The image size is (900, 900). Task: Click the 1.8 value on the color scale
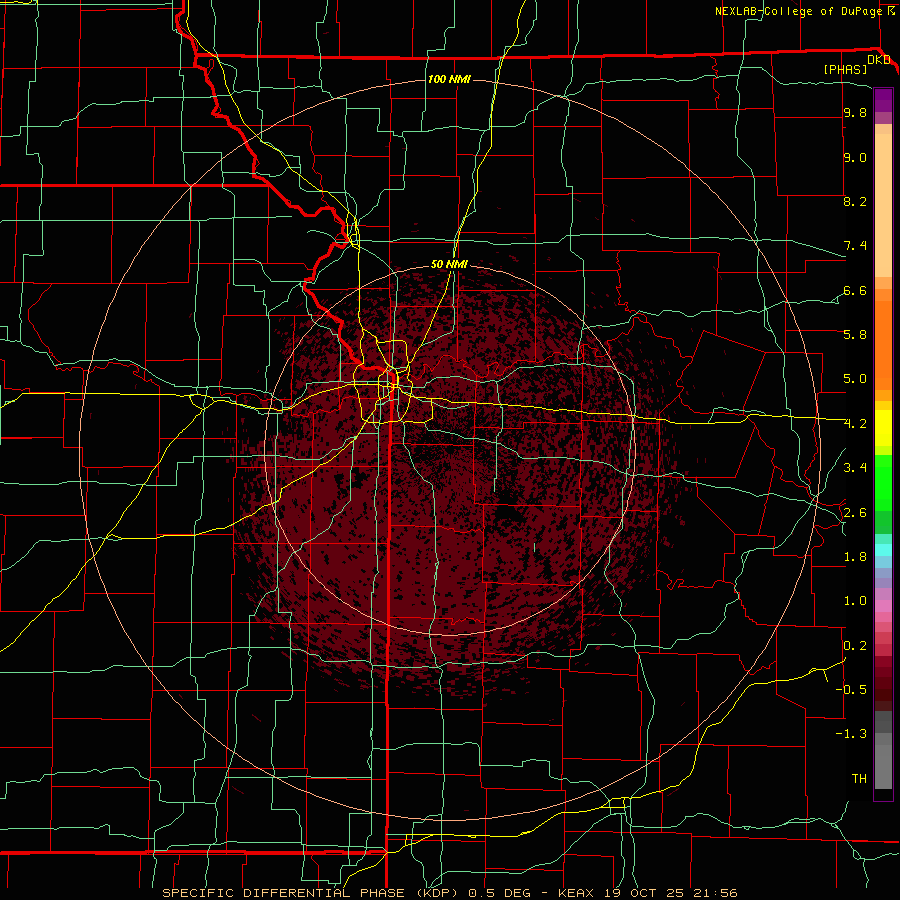(855, 556)
